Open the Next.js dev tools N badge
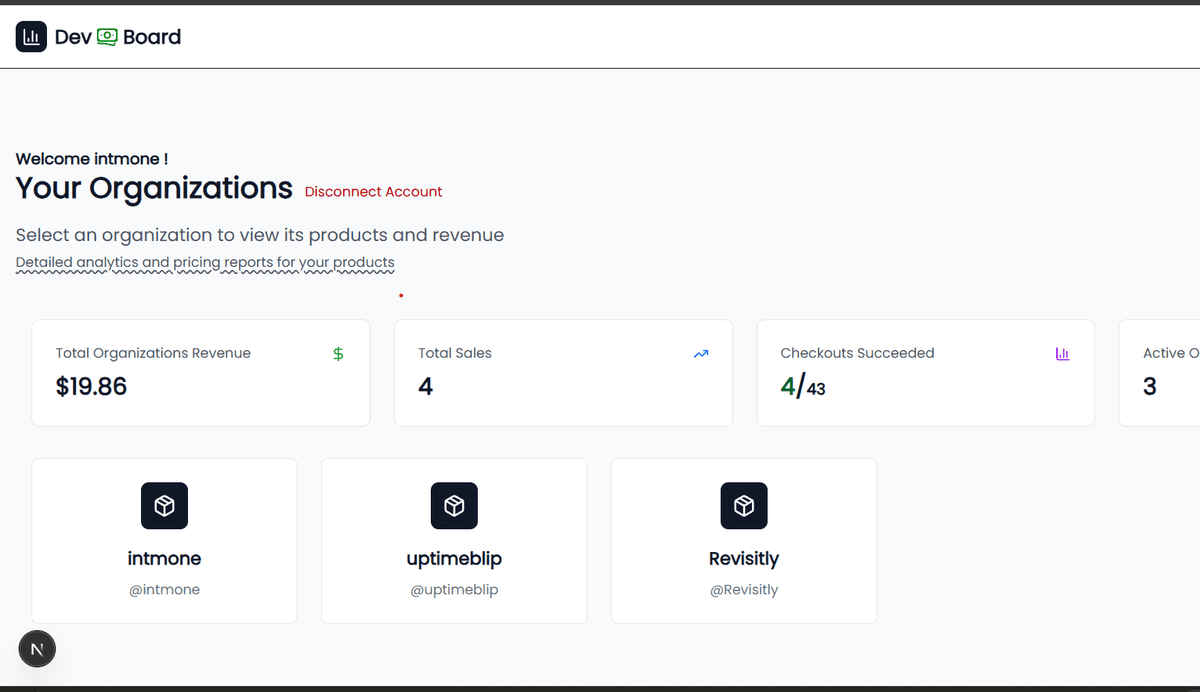This screenshot has height=692, width=1200. 37,650
